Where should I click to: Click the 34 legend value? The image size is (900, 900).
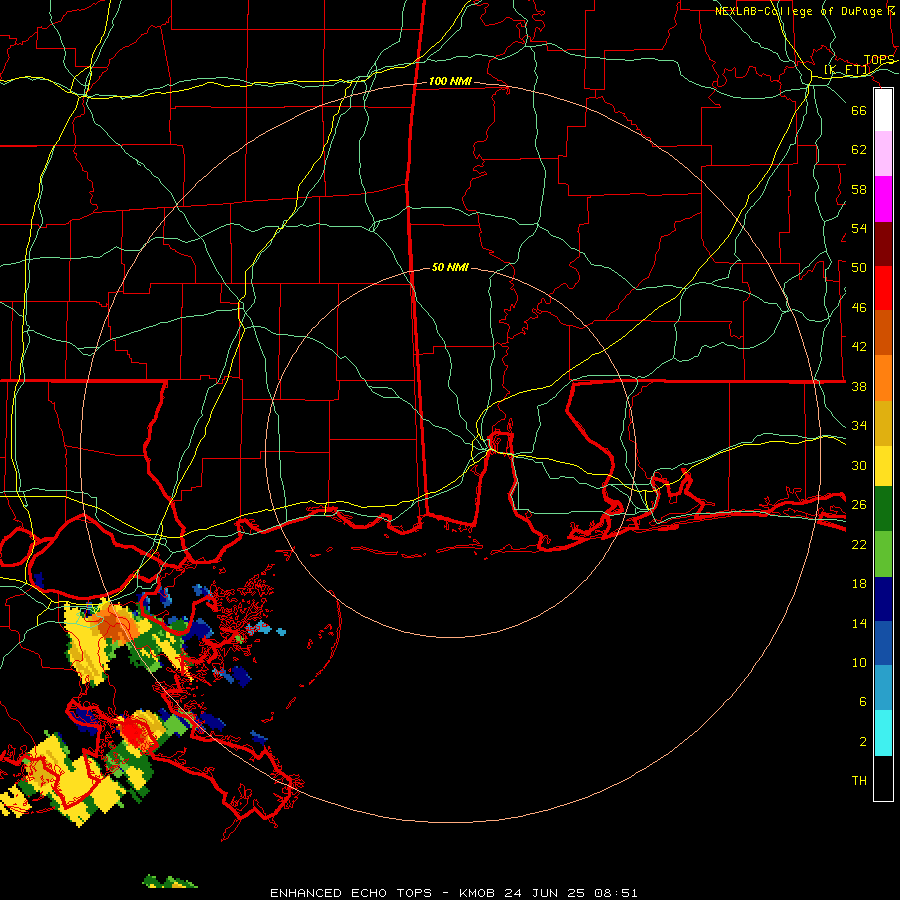coord(859,425)
